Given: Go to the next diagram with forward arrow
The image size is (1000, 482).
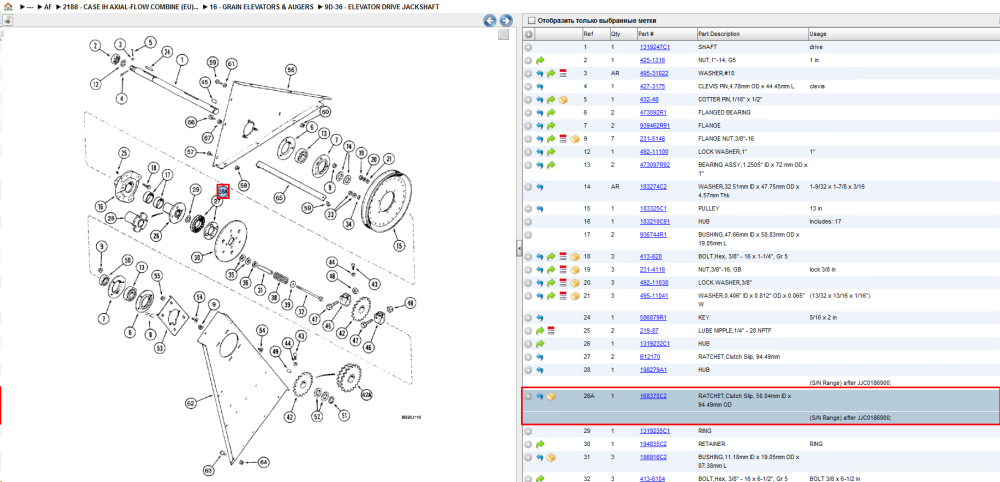Looking at the screenshot, I should click(x=506, y=20).
